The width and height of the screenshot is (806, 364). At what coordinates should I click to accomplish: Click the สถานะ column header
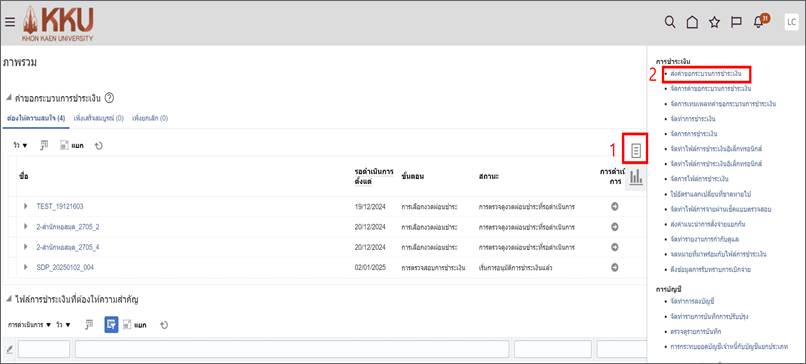coord(488,176)
